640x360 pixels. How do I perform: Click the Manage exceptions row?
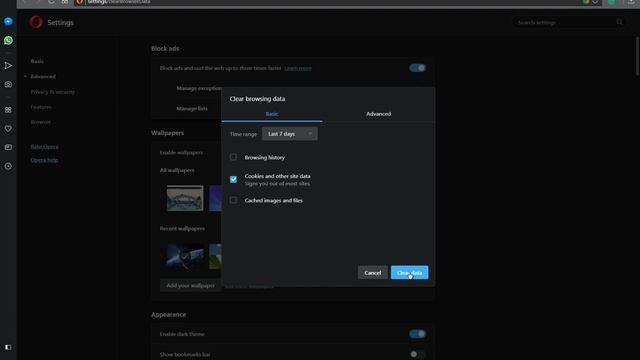[199, 88]
